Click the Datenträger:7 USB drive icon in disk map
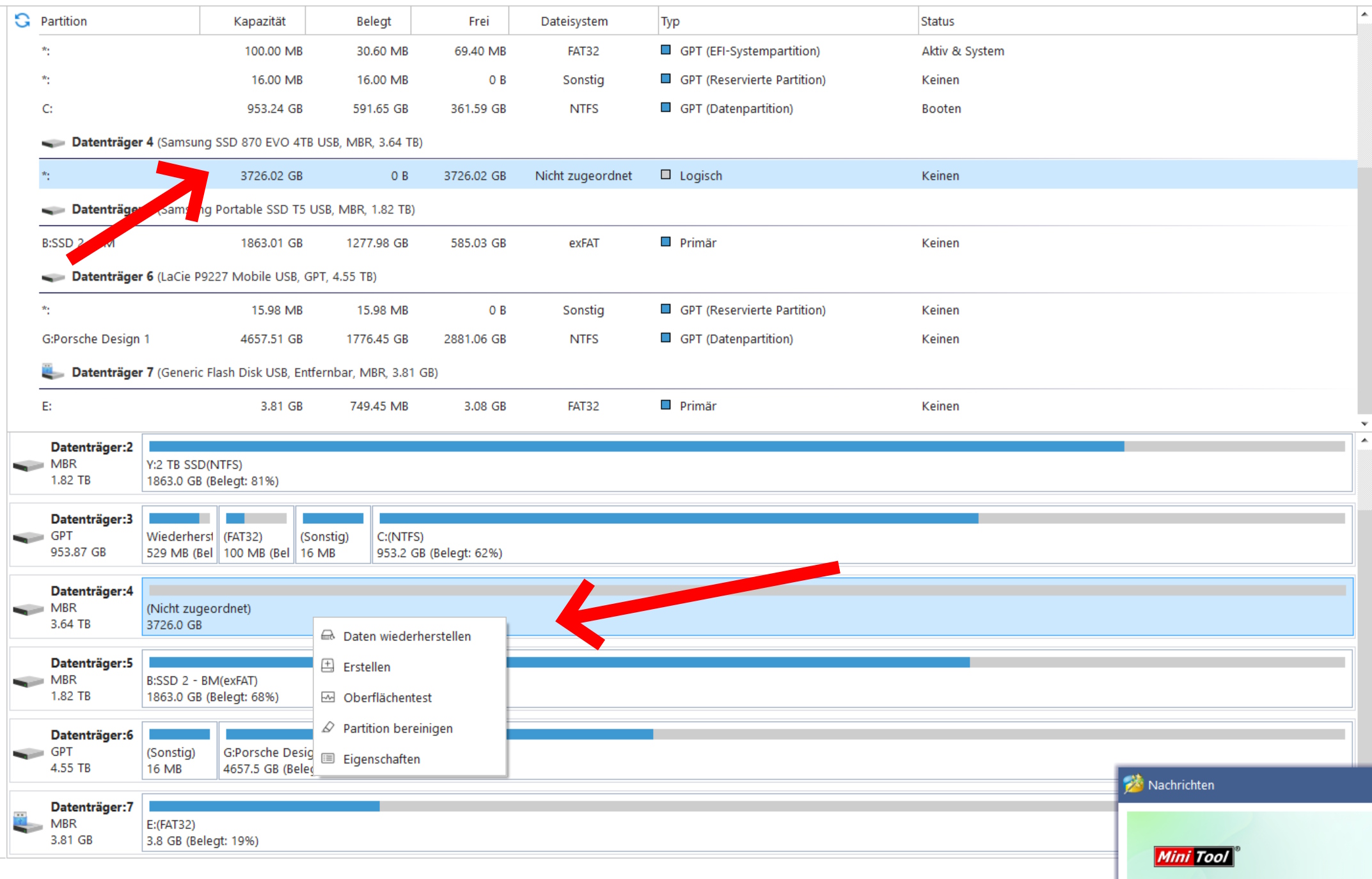The width and height of the screenshot is (1372, 879). [28, 823]
